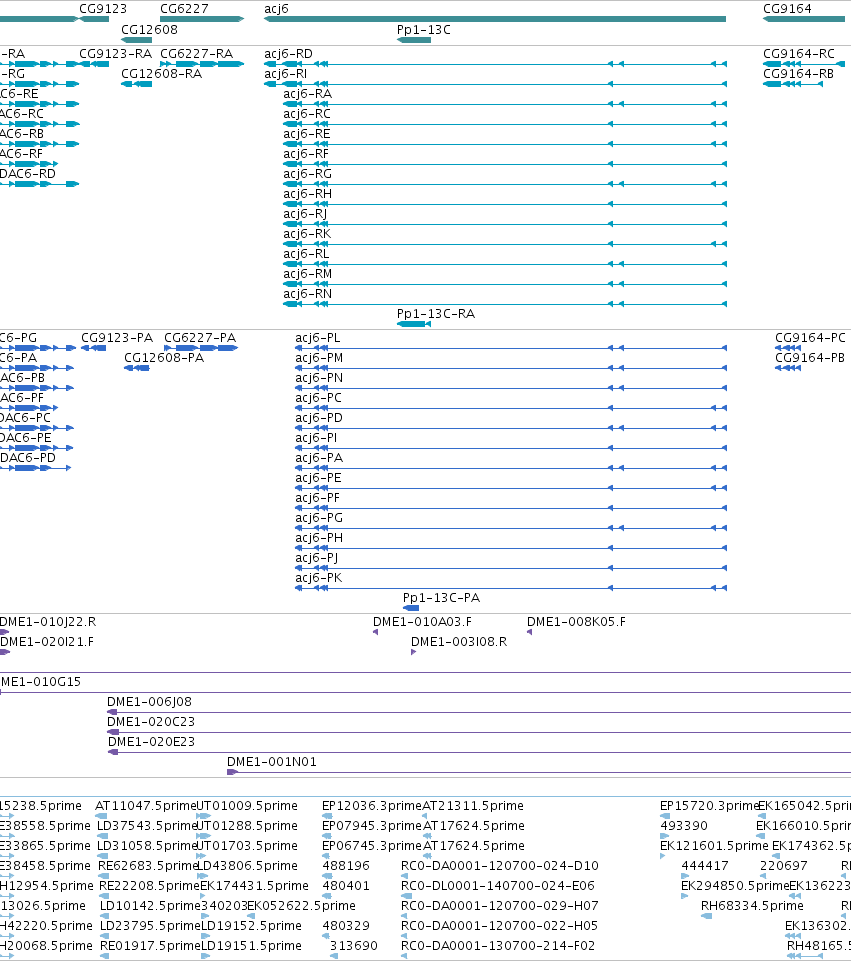Screen dimensions: 851x961
Task: Click protein label acj6-PJ
Action: click(x=317, y=558)
